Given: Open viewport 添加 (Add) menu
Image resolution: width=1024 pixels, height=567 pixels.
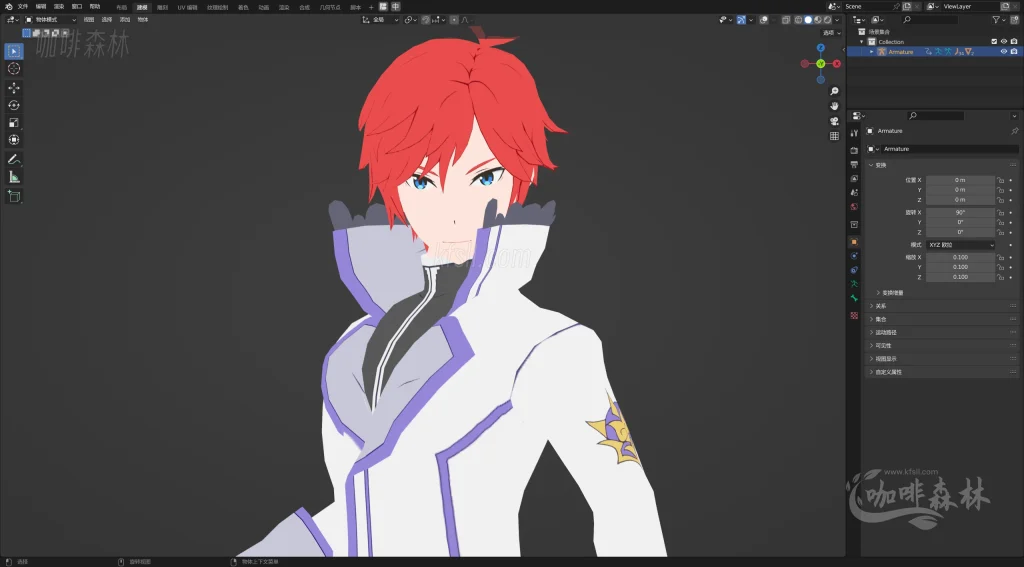Looking at the screenshot, I should click(125, 20).
